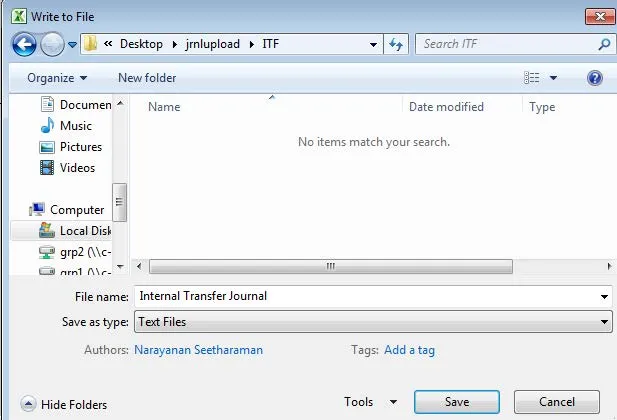
Task: Click the File name text field
Action: tap(366, 296)
